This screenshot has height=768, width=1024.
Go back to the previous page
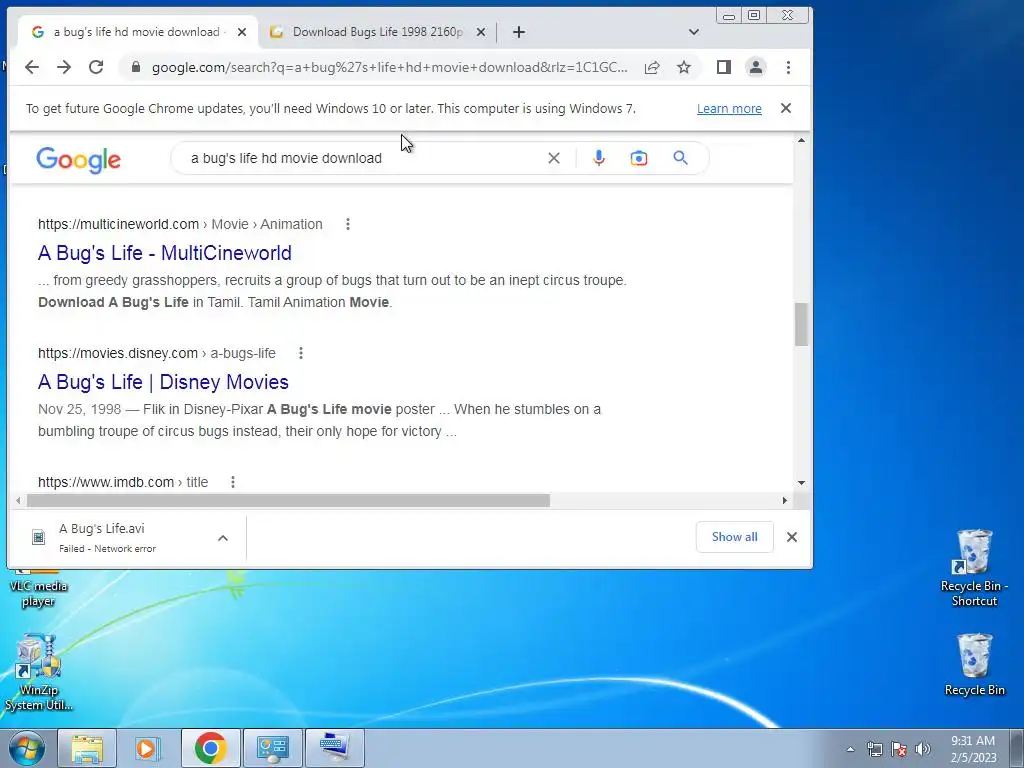point(31,67)
